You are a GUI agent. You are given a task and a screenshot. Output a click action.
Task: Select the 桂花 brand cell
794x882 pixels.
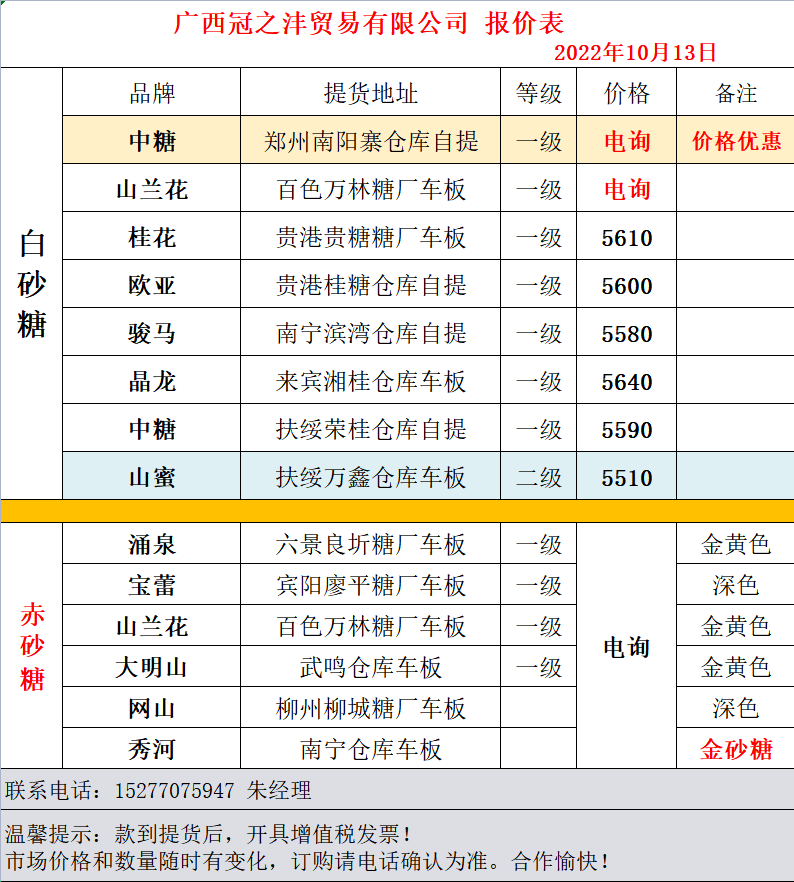(x=152, y=238)
